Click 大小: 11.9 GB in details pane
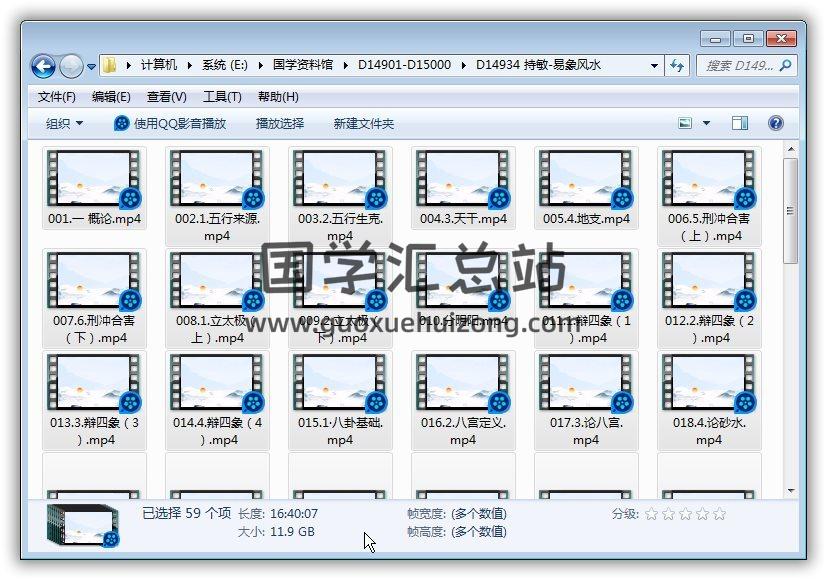The width and height of the screenshot is (827, 580). click(x=276, y=531)
